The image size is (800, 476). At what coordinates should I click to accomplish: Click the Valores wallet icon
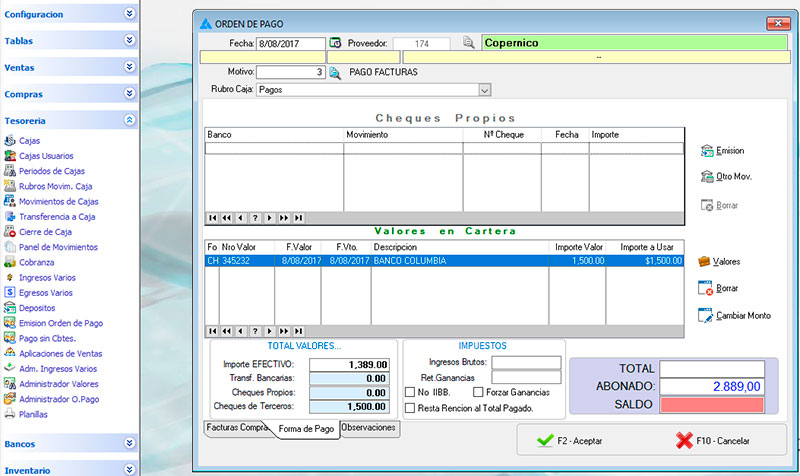(704, 261)
